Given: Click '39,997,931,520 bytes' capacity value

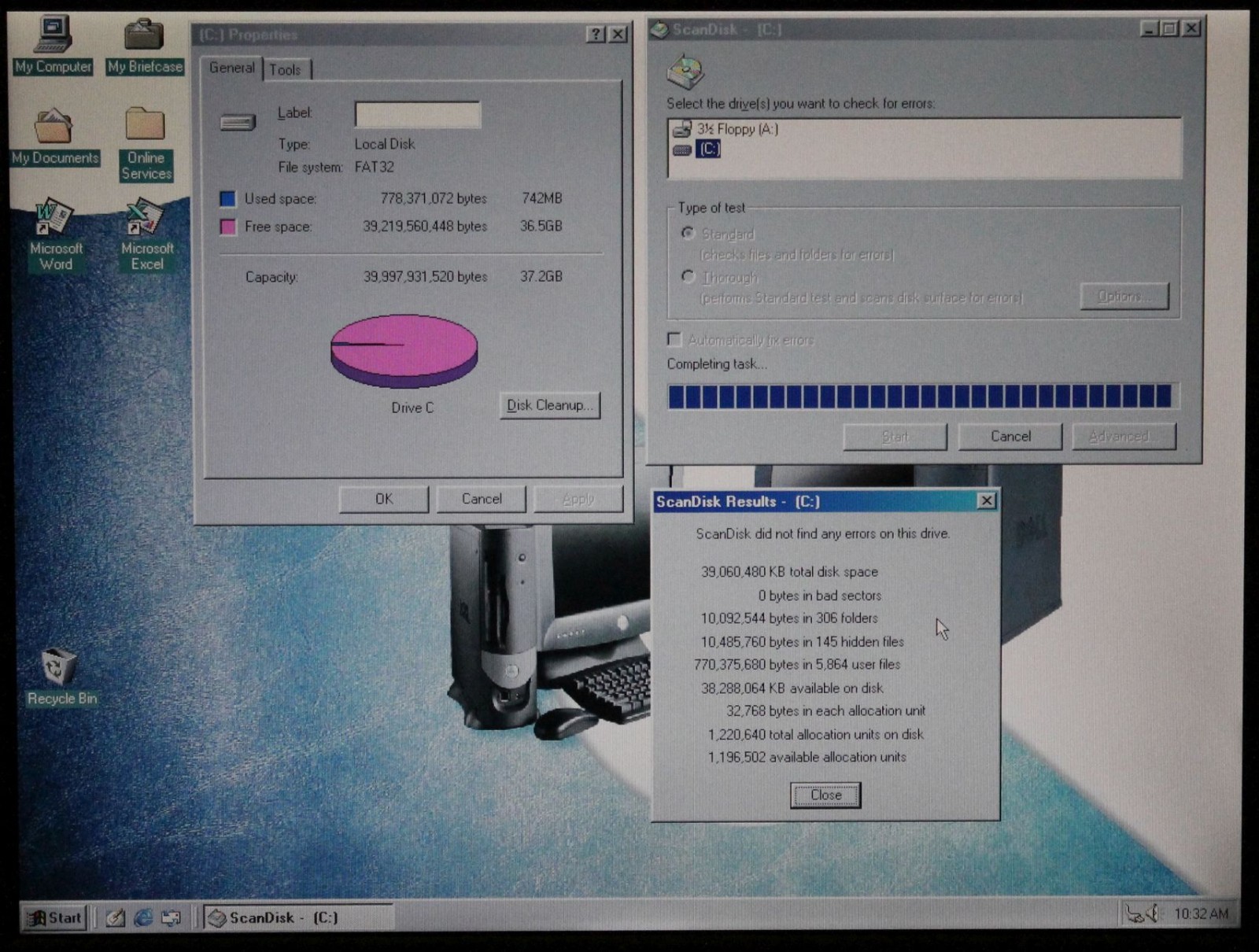Looking at the screenshot, I should pos(425,277).
